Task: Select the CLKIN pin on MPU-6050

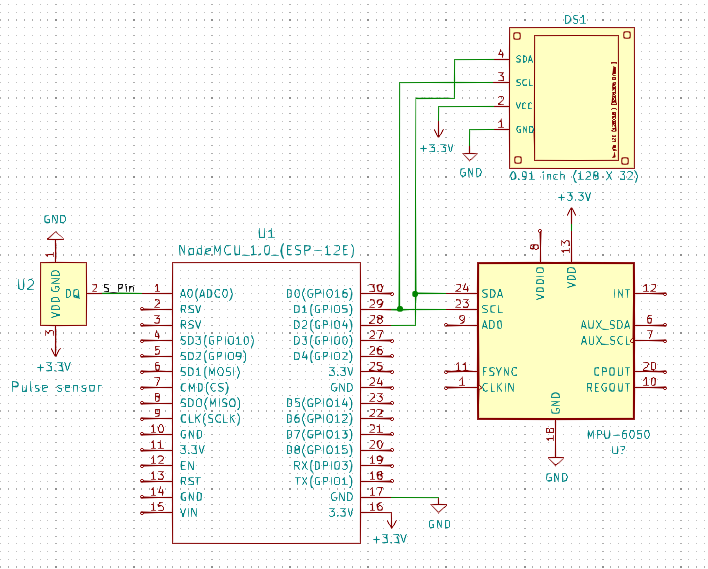Action: point(498,387)
